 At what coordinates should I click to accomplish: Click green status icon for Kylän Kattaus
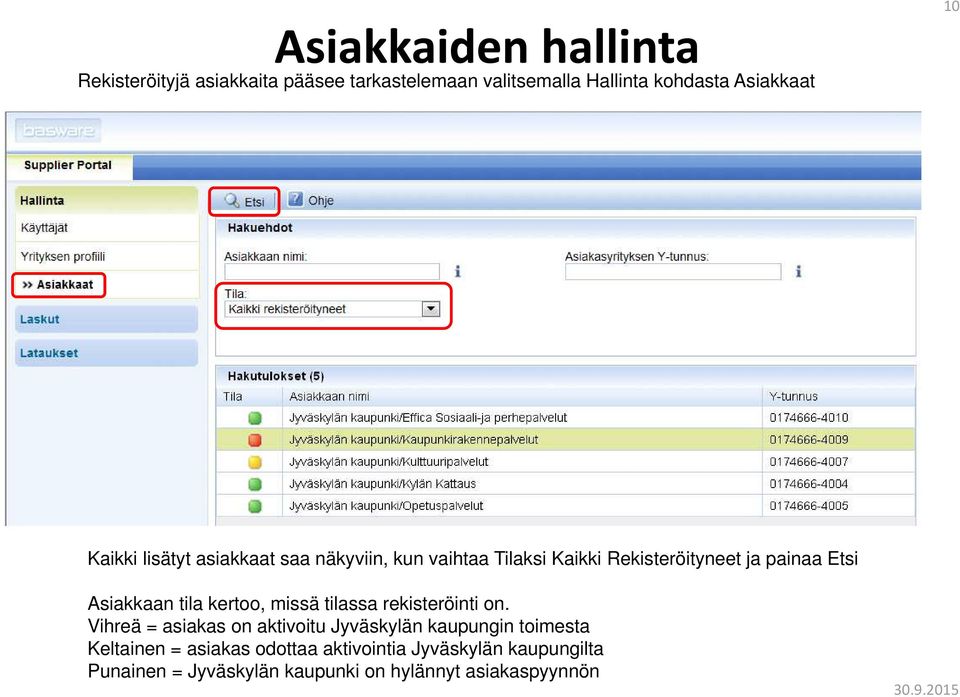click(x=255, y=484)
